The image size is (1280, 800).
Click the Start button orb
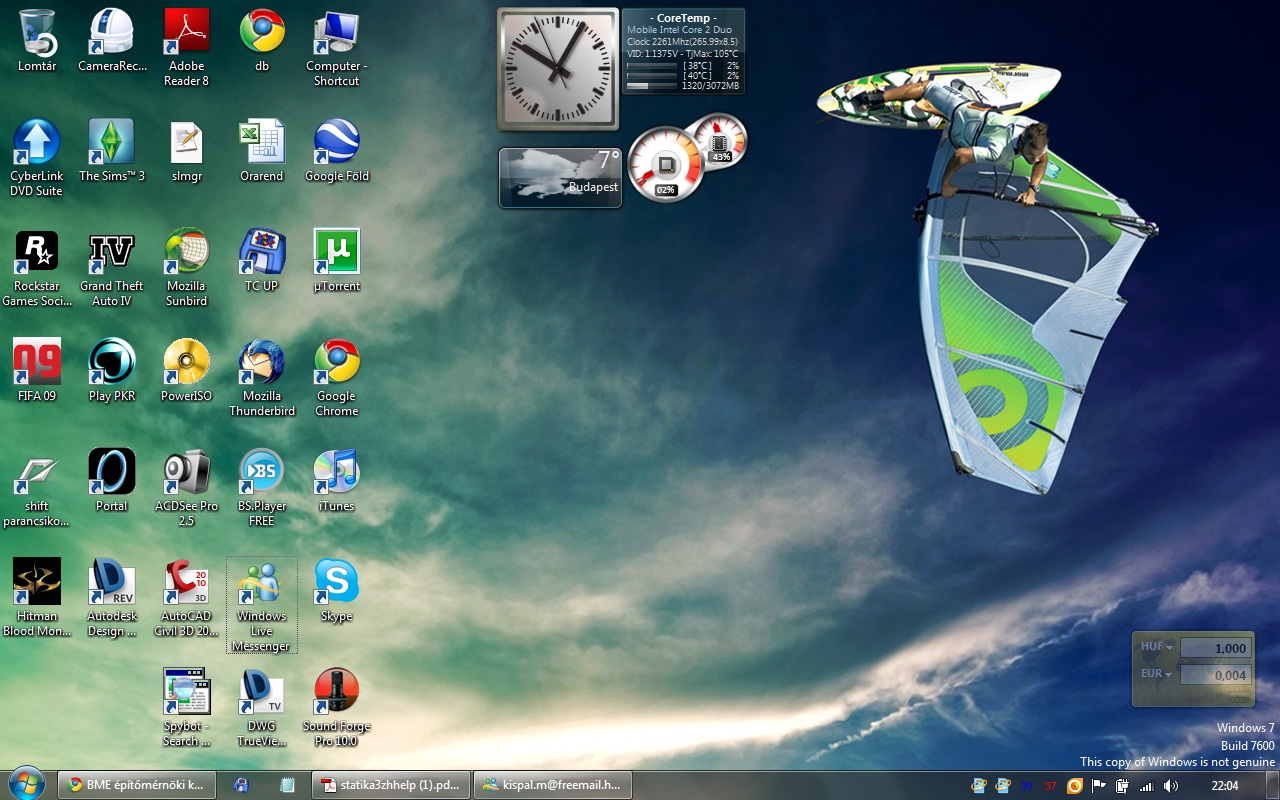click(26, 784)
